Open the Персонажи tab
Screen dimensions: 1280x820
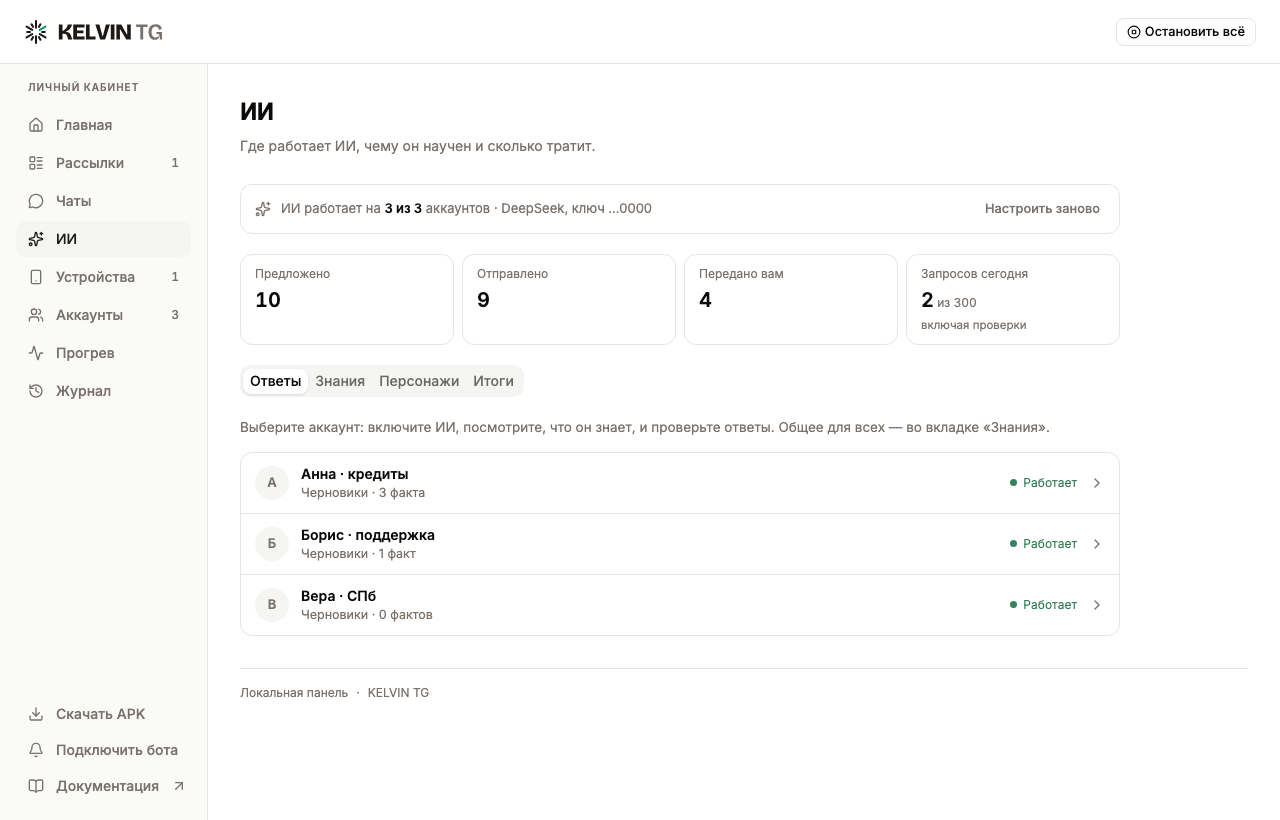pos(419,381)
